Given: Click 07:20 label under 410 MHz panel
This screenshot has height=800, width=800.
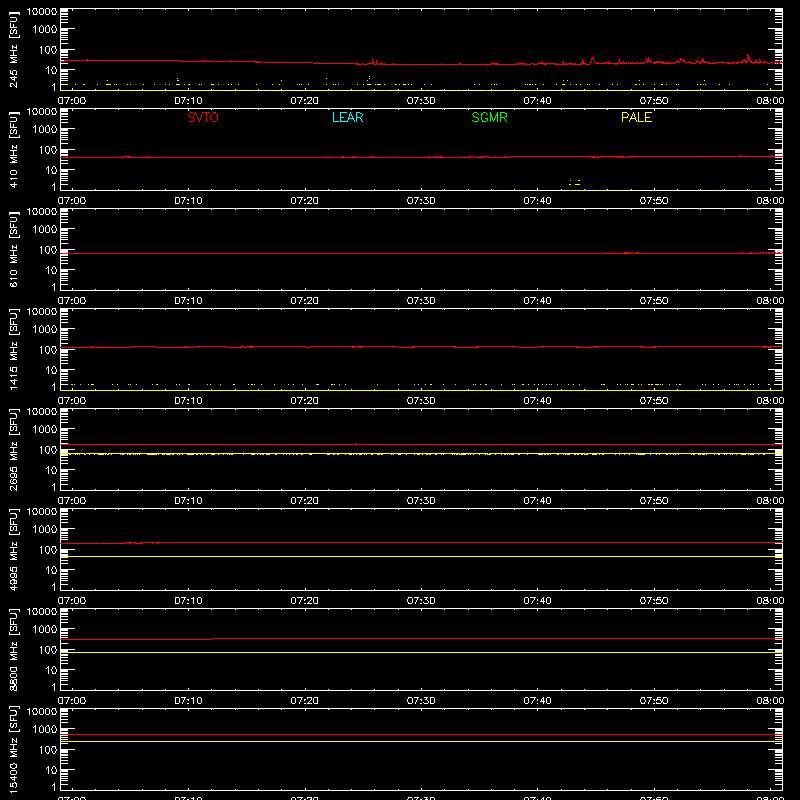Looking at the screenshot, I should click(305, 201).
